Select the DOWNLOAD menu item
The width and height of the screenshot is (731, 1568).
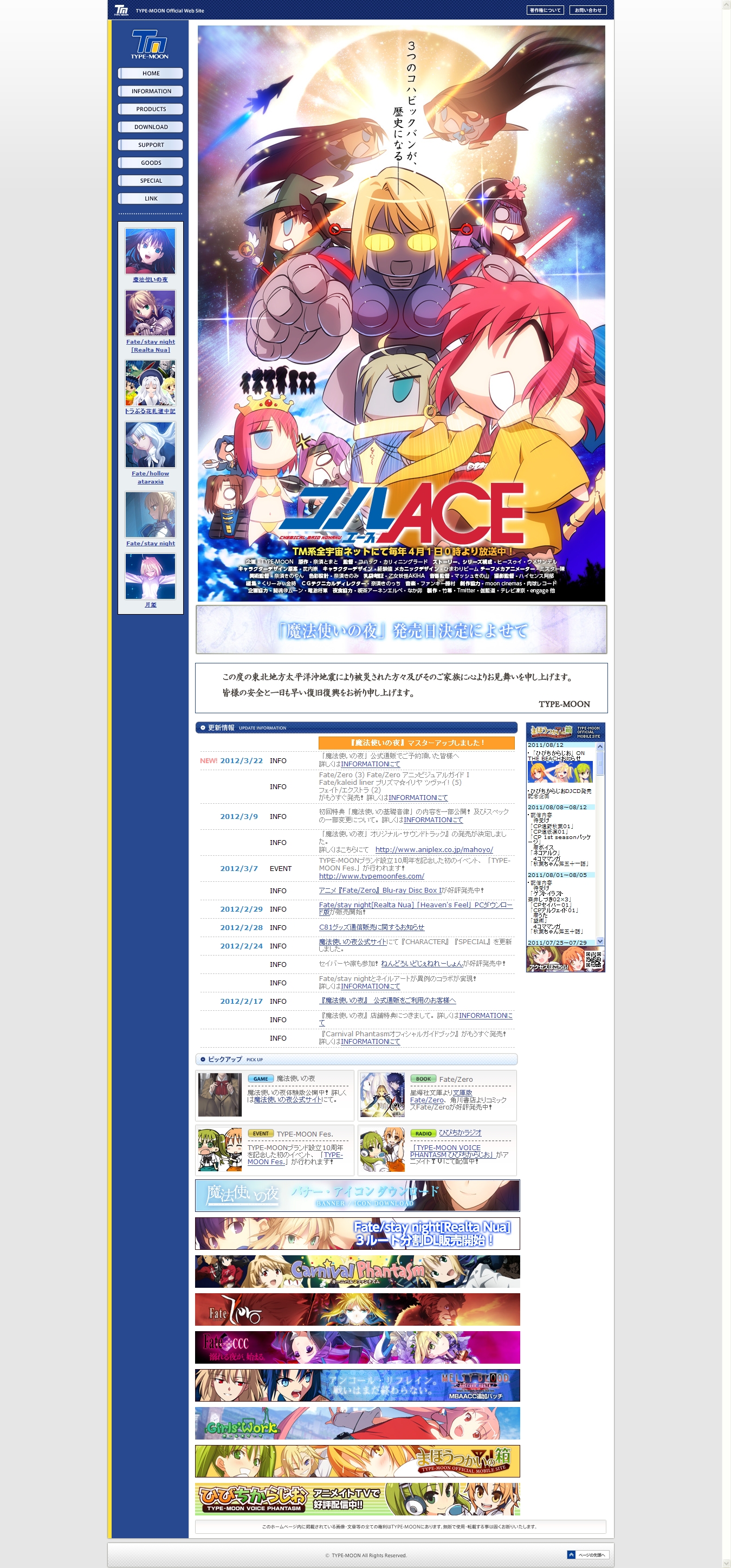[x=150, y=127]
